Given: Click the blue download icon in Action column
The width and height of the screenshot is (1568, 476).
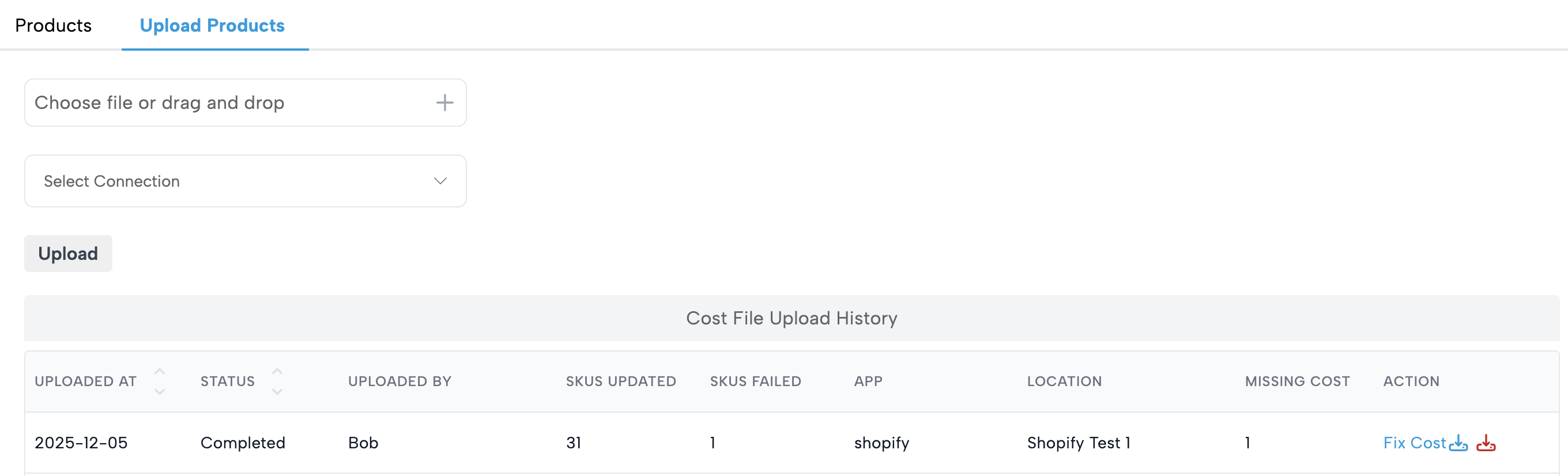Looking at the screenshot, I should tap(1458, 443).
